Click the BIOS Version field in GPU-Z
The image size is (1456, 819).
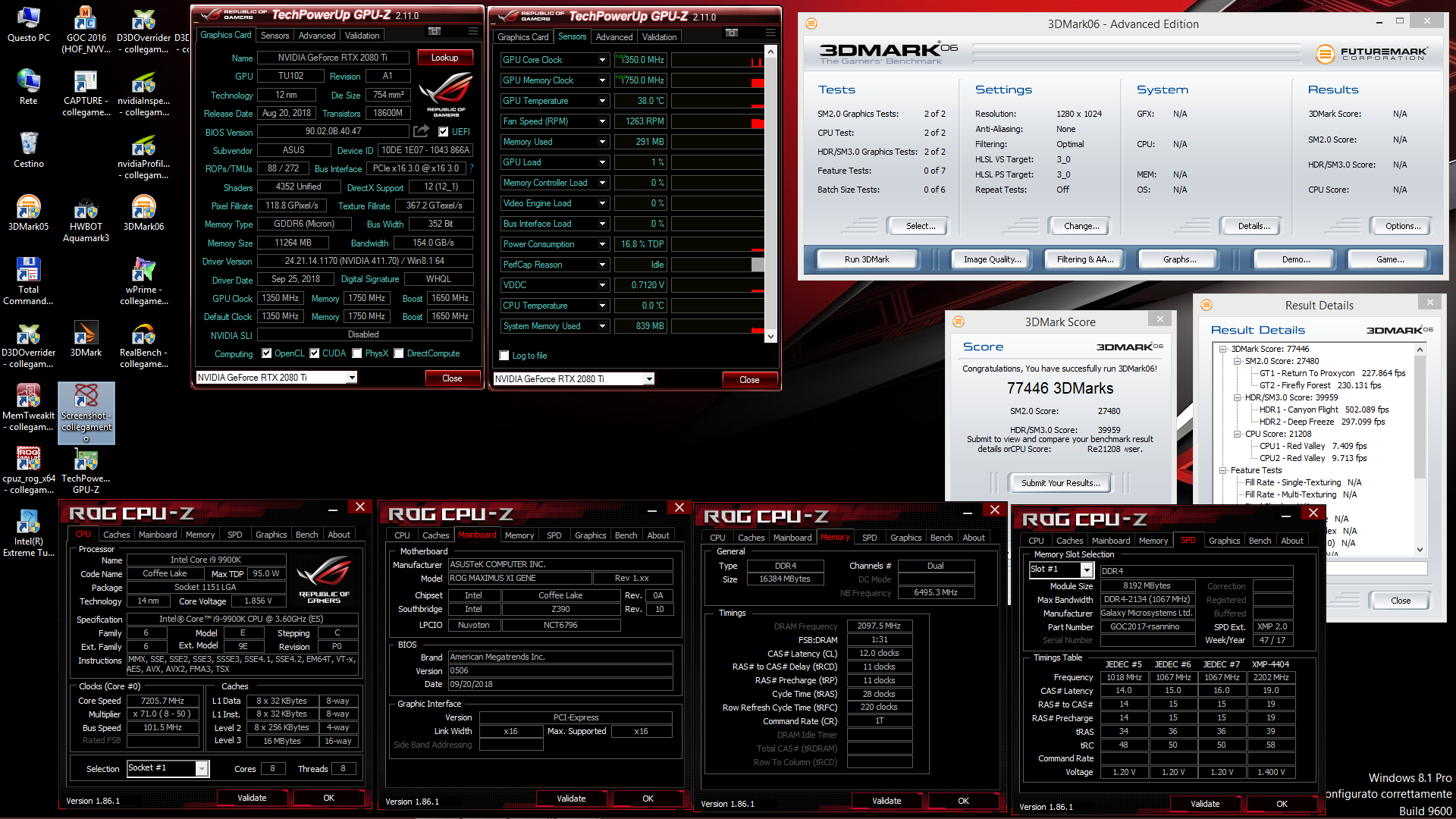[x=333, y=131]
